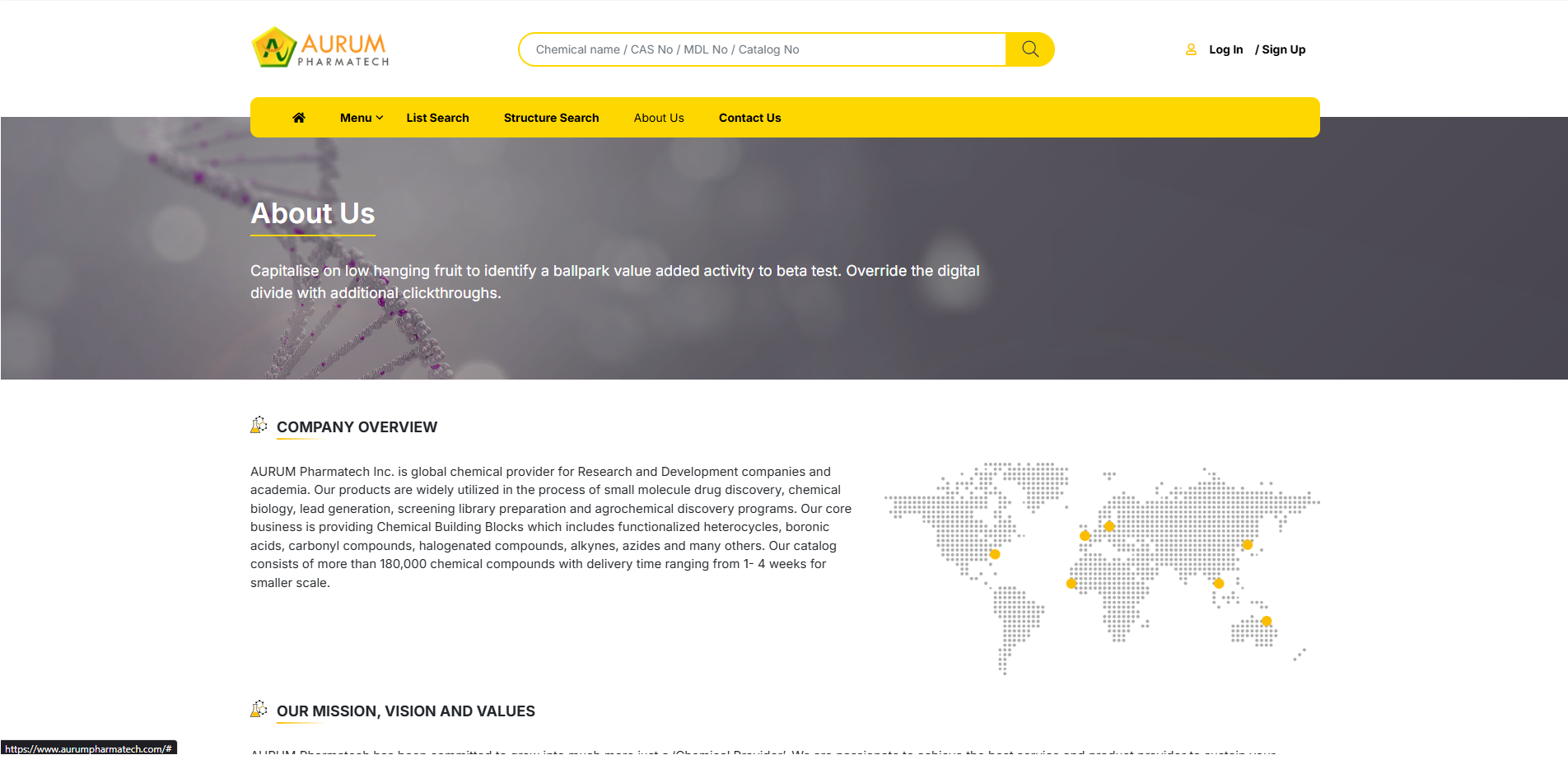
Task: Select the yellow map marker on Southeast Asia
Action: 1219,583
